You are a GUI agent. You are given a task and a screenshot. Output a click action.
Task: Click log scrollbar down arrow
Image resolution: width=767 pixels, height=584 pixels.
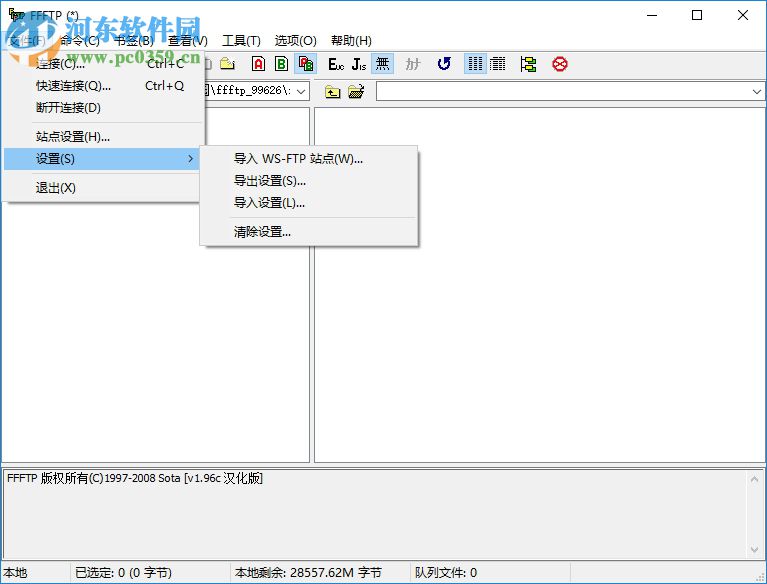coord(754,550)
